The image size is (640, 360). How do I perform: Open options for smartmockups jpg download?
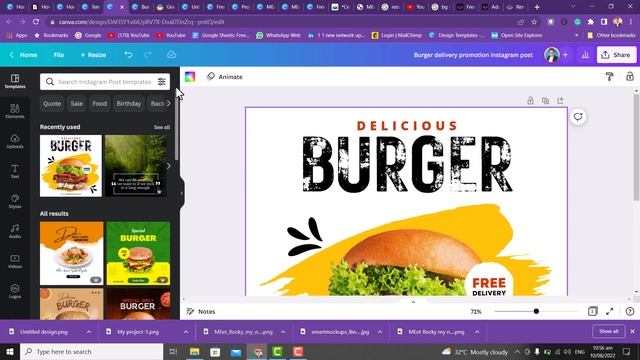click(x=380, y=332)
